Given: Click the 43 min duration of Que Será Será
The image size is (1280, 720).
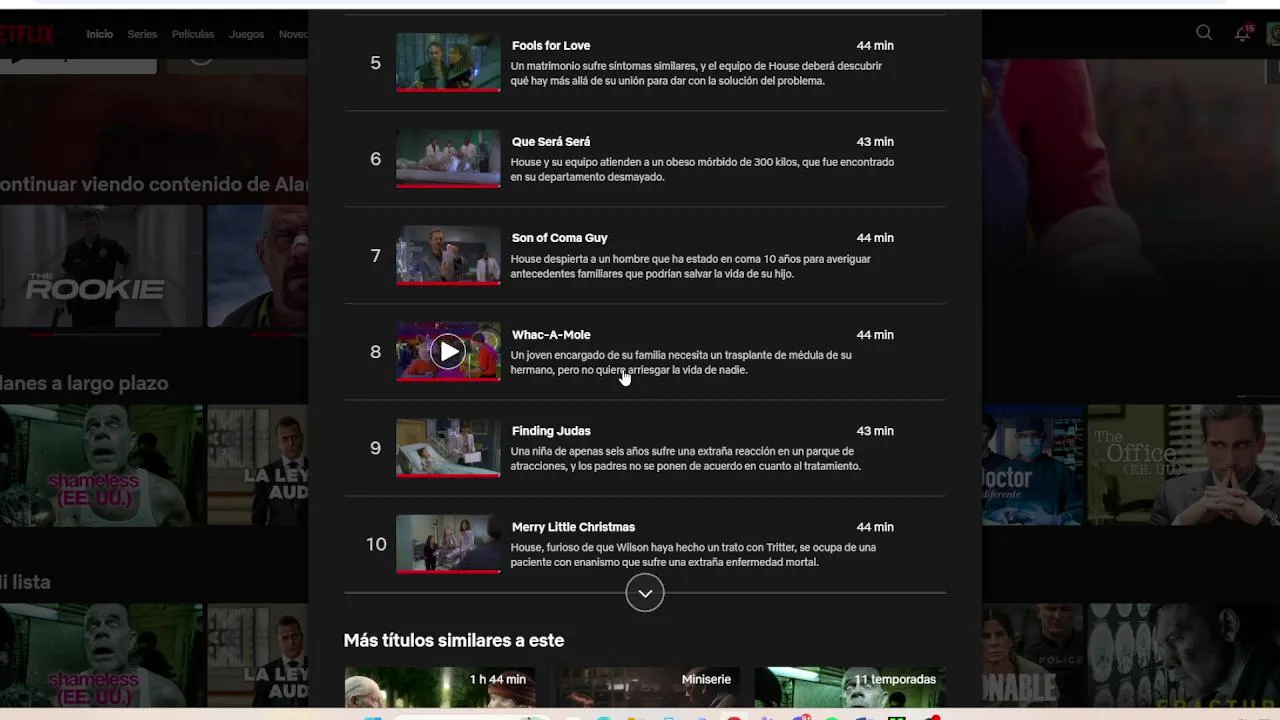Looking at the screenshot, I should click(875, 142).
